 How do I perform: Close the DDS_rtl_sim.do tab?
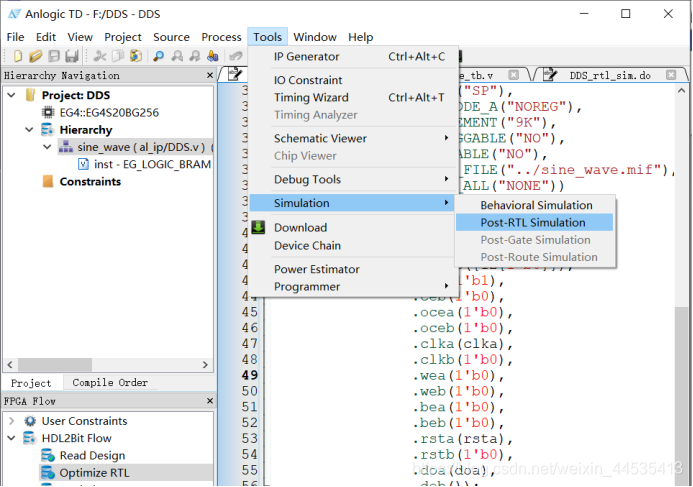click(x=671, y=75)
